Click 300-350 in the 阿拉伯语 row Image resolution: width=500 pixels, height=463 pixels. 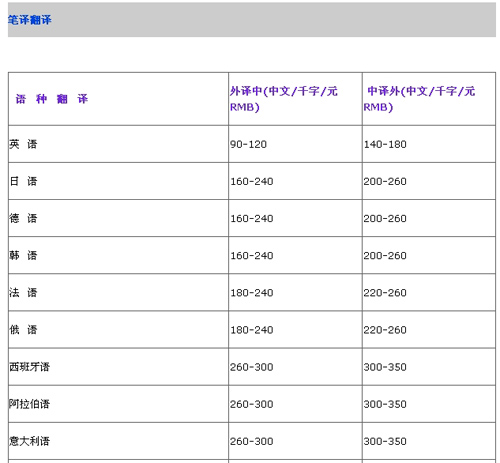(x=385, y=404)
